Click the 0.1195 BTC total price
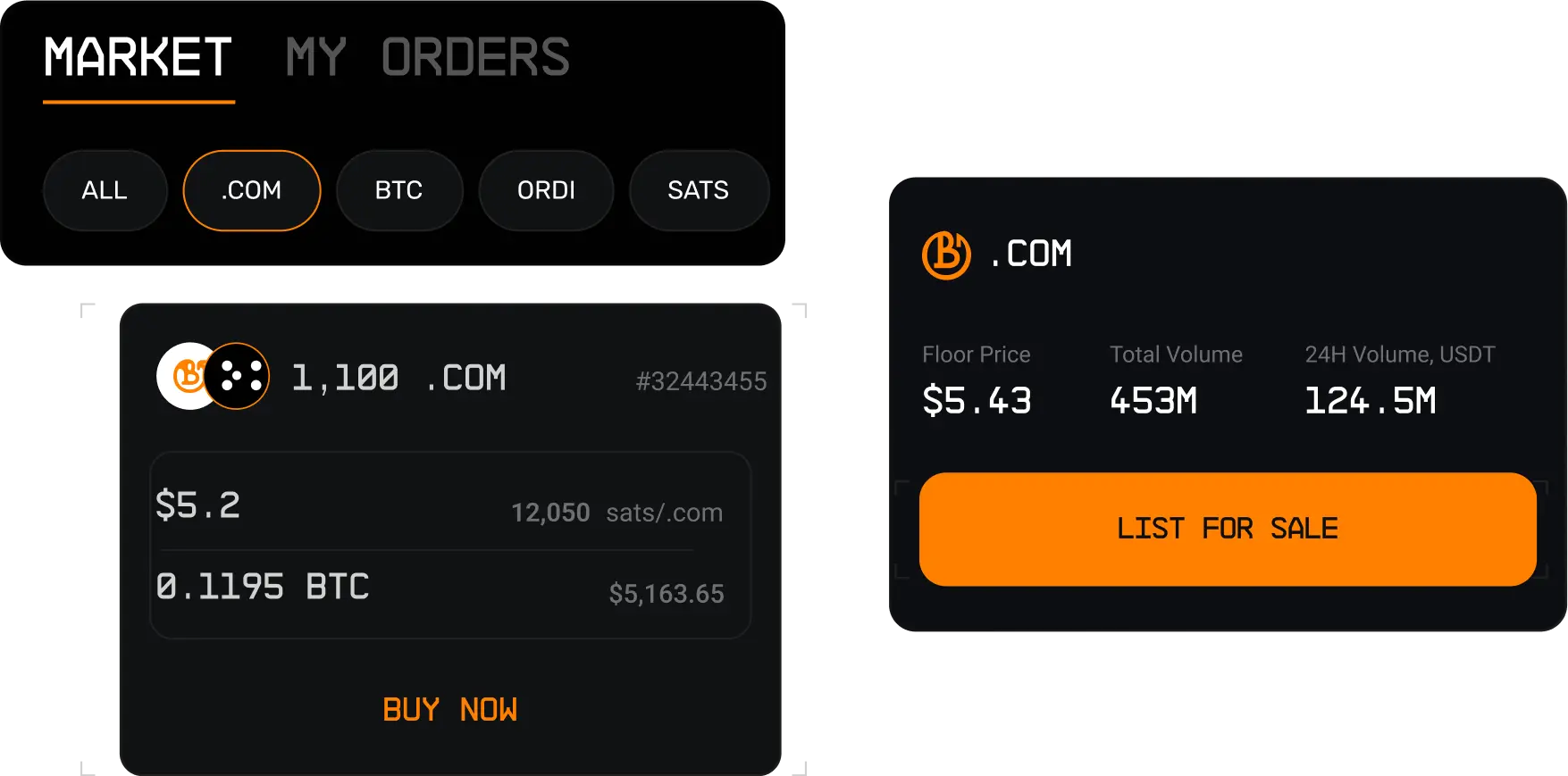This screenshot has height=776, width=1568. pyautogui.click(x=262, y=587)
